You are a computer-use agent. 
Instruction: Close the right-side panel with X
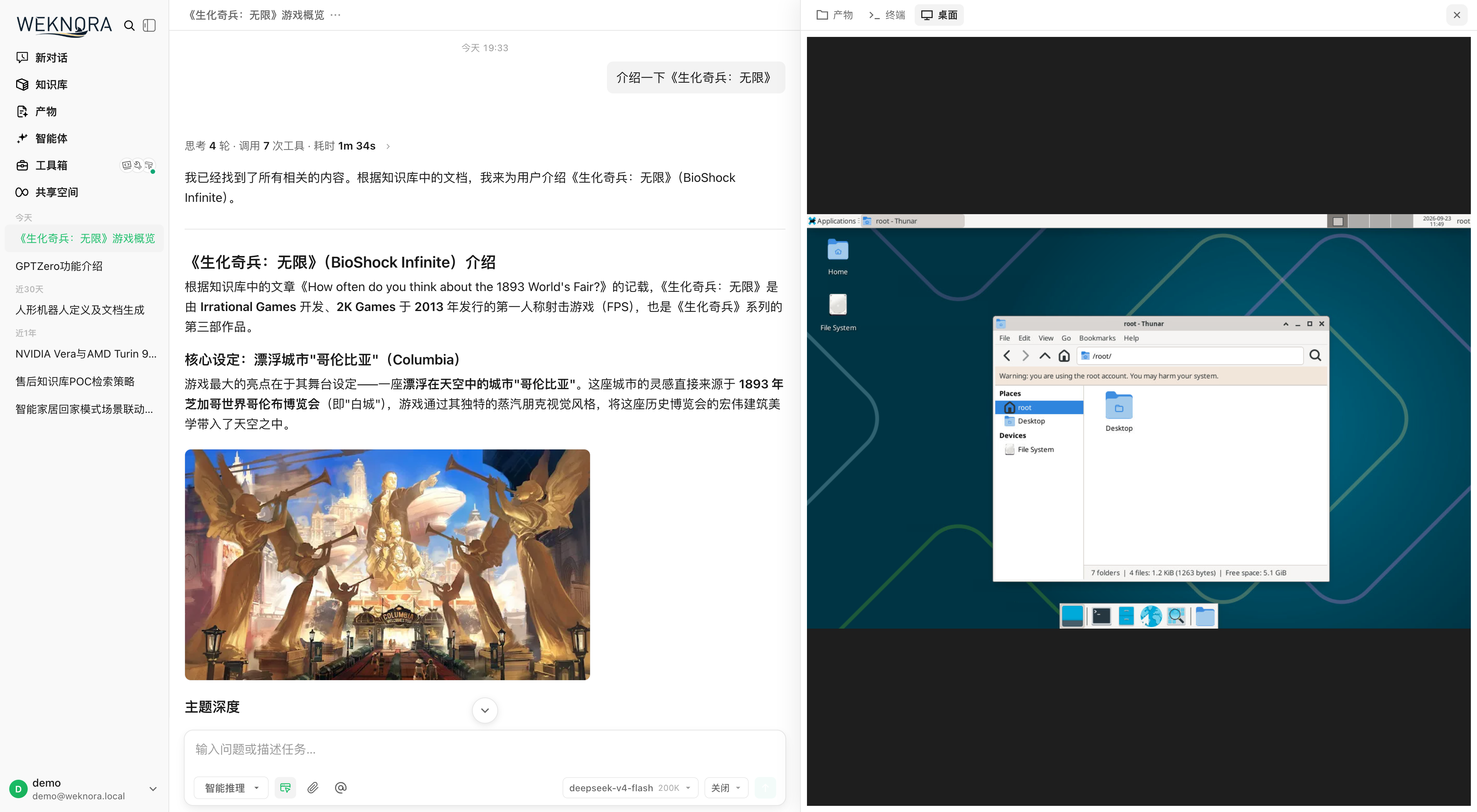click(x=1456, y=15)
